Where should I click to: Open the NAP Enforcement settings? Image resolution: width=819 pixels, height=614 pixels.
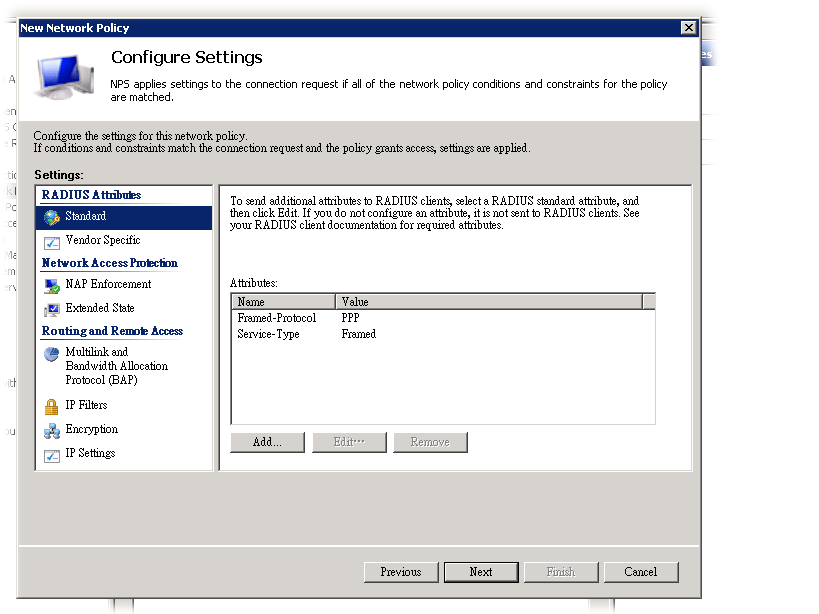coord(108,284)
